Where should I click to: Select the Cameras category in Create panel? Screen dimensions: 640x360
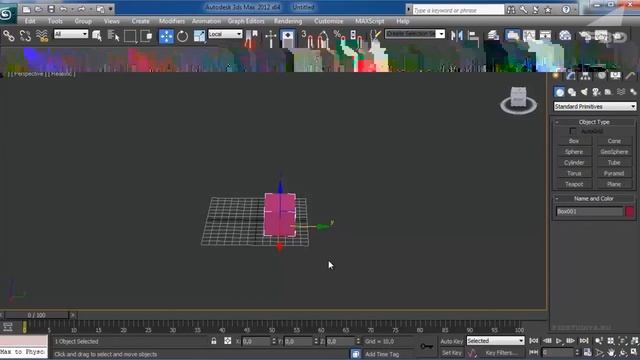click(x=596, y=92)
